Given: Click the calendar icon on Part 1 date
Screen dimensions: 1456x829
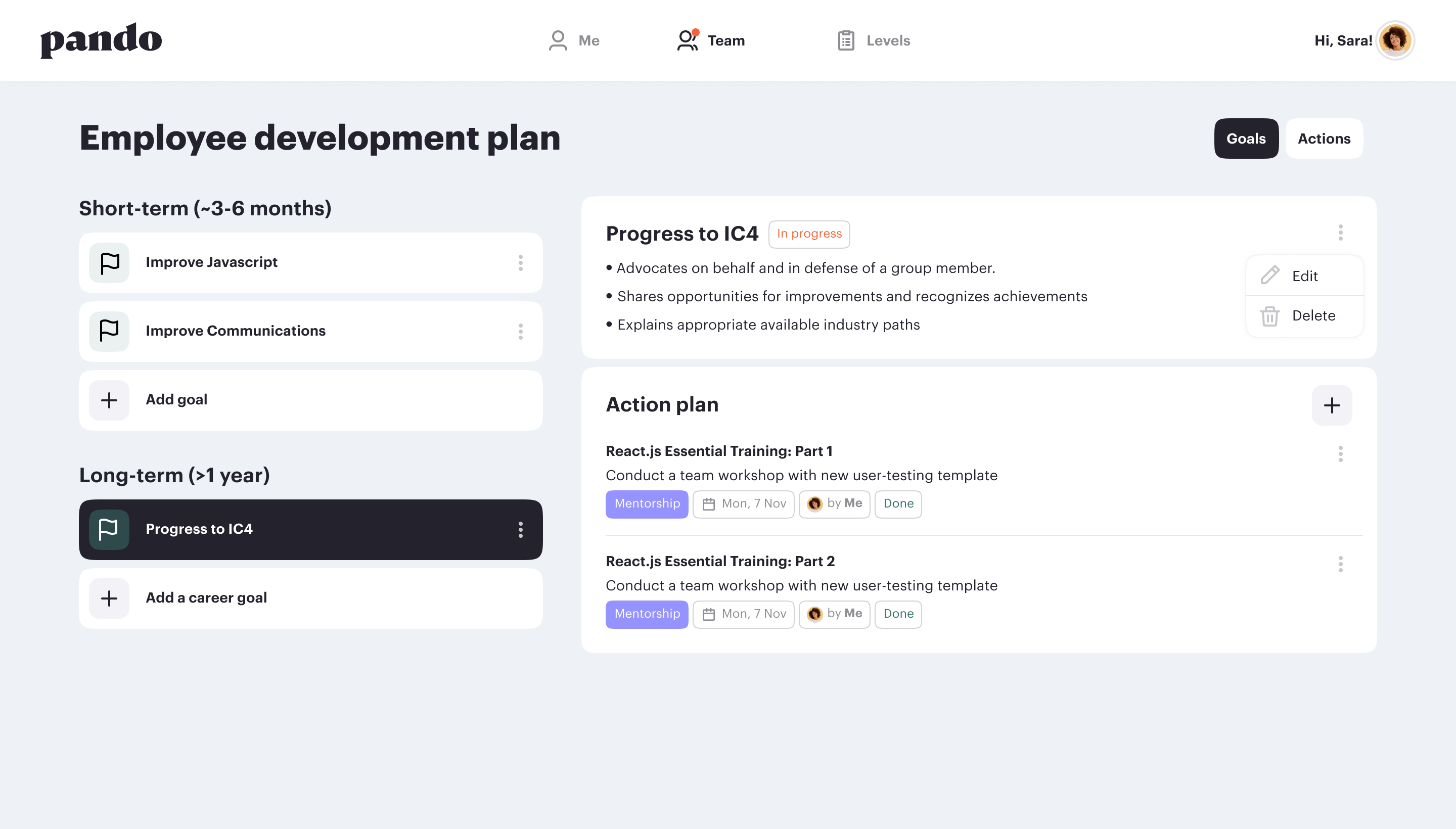Looking at the screenshot, I should (x=709, y=504).
